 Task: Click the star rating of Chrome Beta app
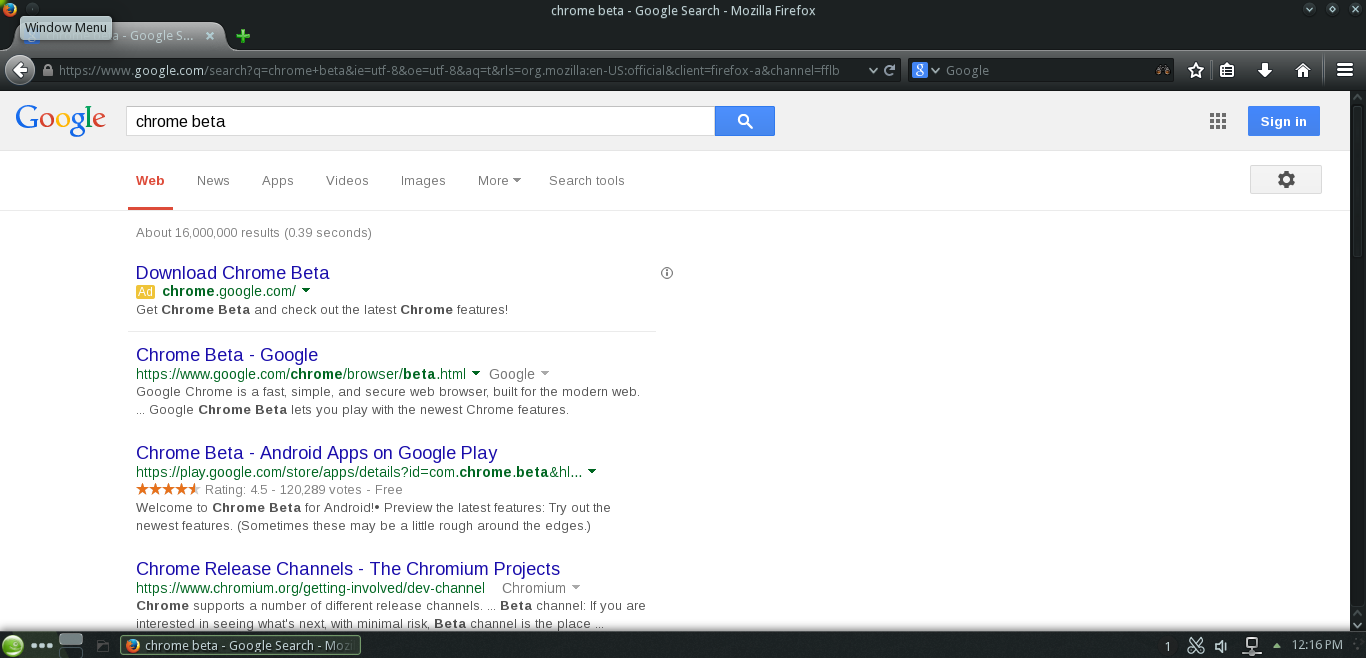168,489
